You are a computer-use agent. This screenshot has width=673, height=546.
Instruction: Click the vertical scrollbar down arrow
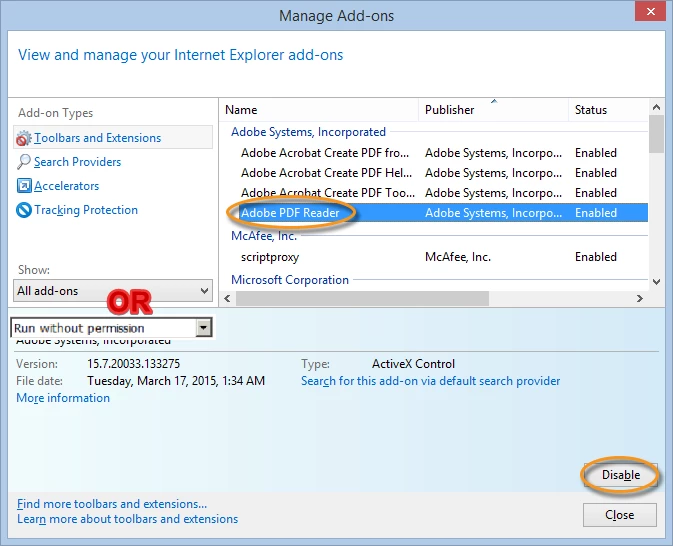tap(656, 282)
